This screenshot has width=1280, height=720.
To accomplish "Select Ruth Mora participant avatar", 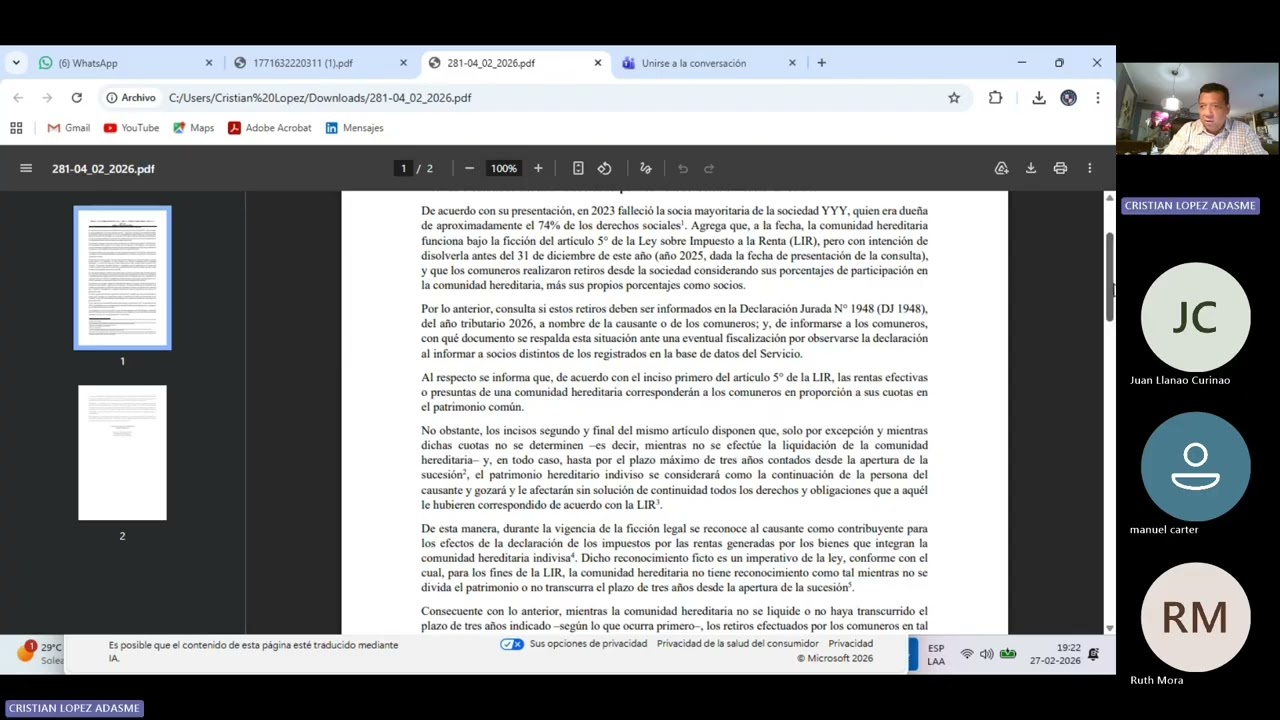I will point(1195,617).
